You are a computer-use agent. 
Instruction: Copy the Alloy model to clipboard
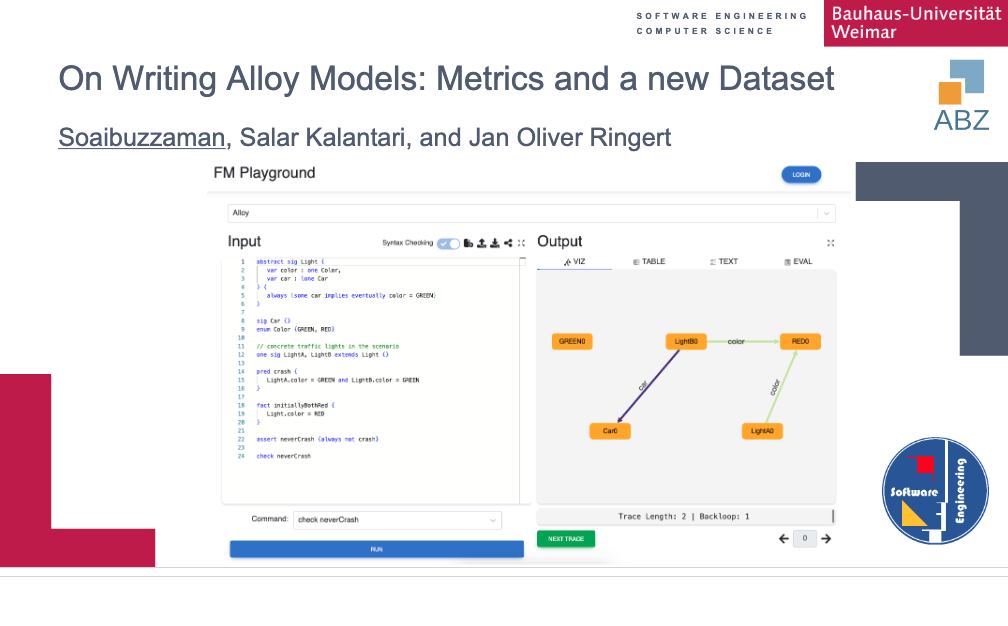pos(466,243)
